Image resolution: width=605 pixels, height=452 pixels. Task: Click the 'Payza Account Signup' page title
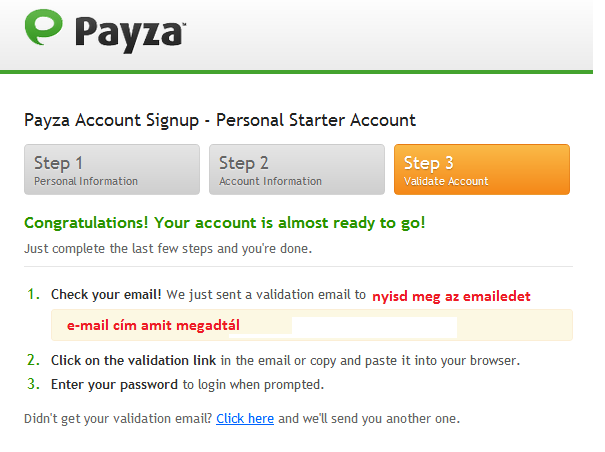pyautogui.click(x=220, y=120)
